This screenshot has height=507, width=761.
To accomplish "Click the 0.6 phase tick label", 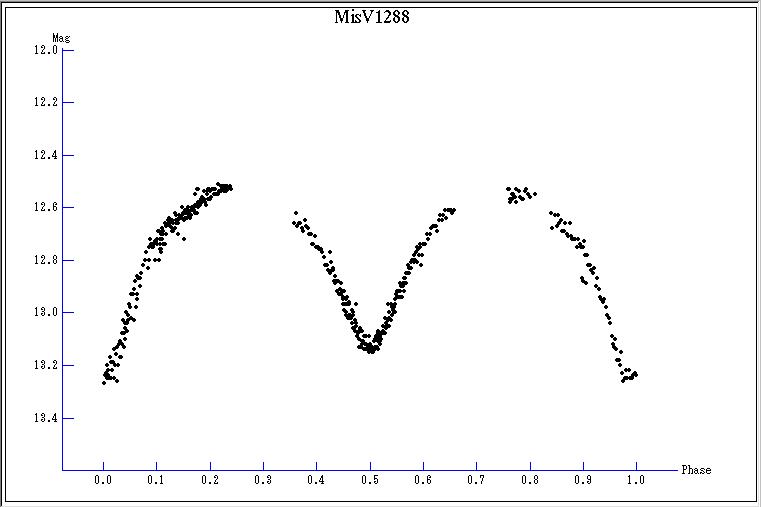I will pos(423,480).
